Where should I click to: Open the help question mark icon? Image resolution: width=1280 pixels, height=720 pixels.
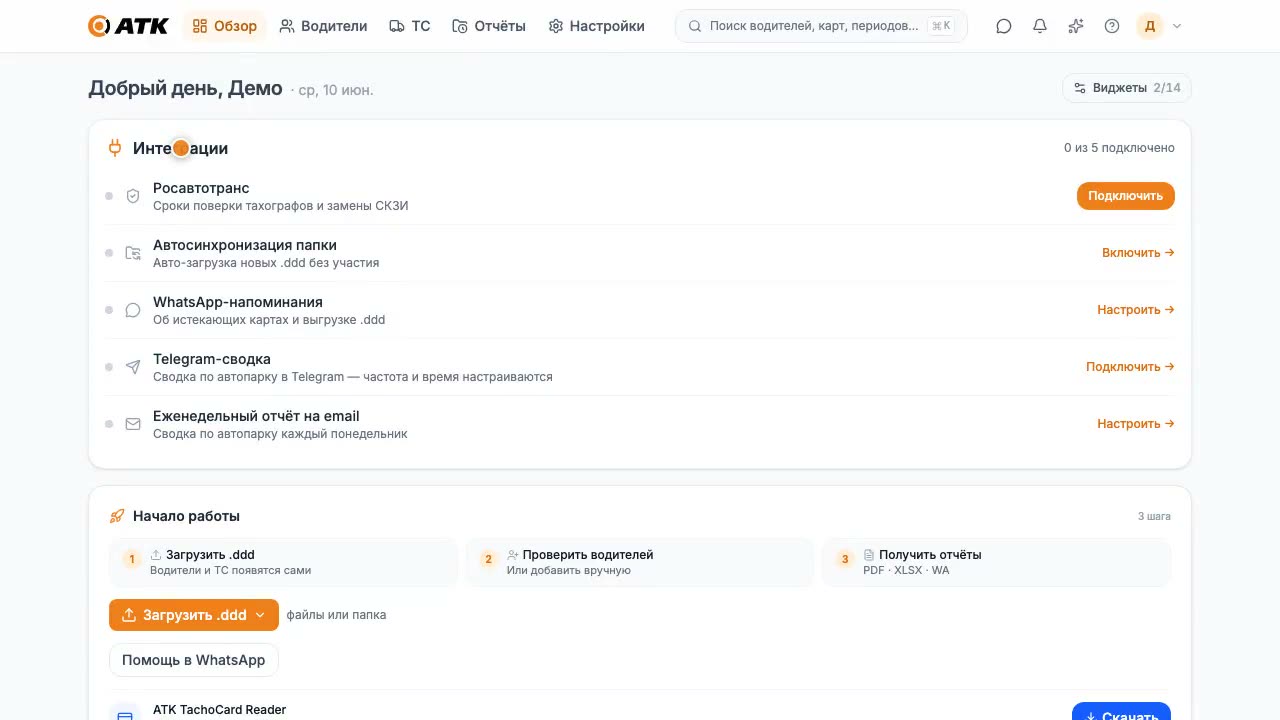coord(1112,26)
